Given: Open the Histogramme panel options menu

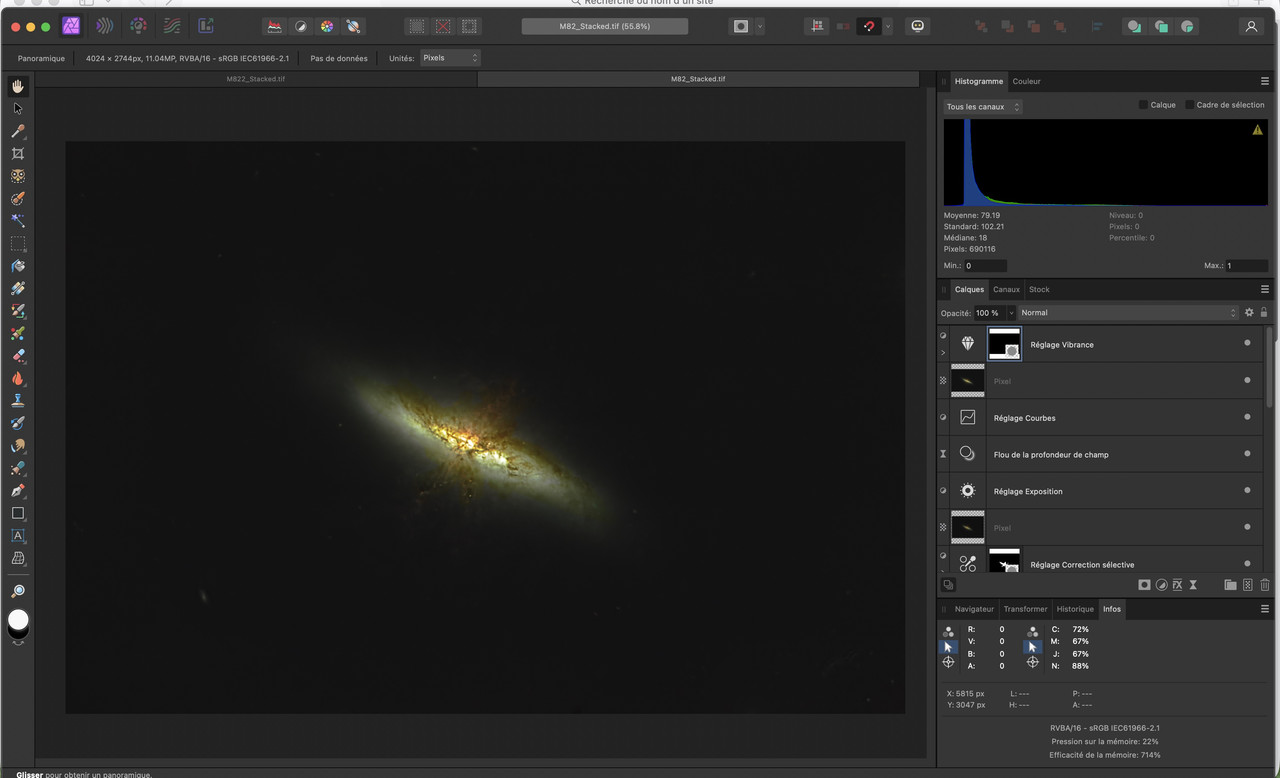Looking at the screenshot, I should pyautogui.click(x=1265, y=81).
